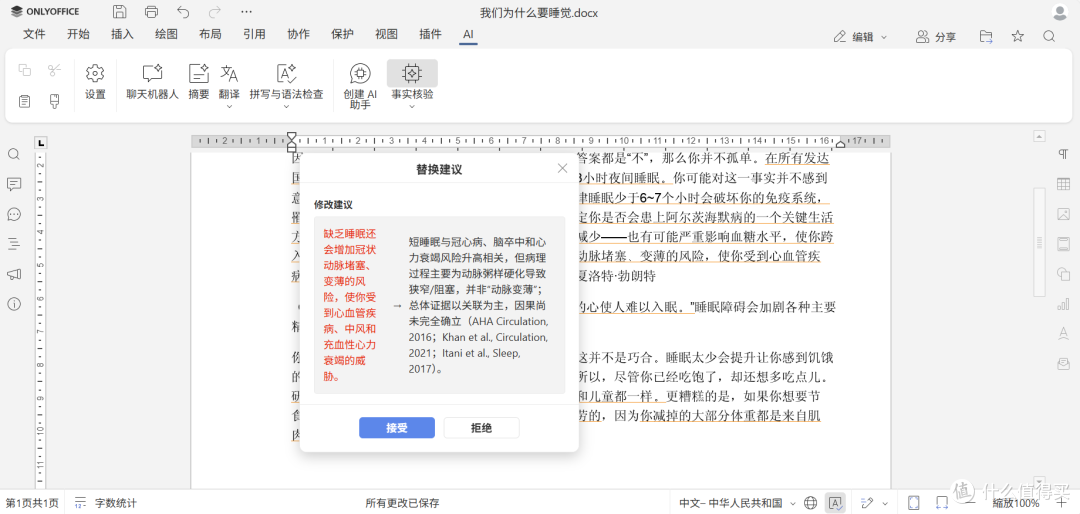The height and width of the screenshot is (514, 1080).
Task: Accept the suggestion with 接受 button
Action: [397, 428]
